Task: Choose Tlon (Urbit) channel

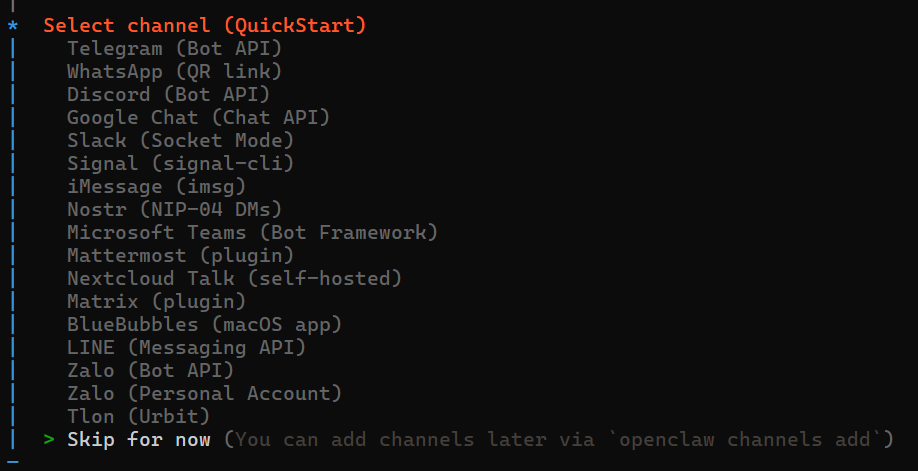Action: 138,417
